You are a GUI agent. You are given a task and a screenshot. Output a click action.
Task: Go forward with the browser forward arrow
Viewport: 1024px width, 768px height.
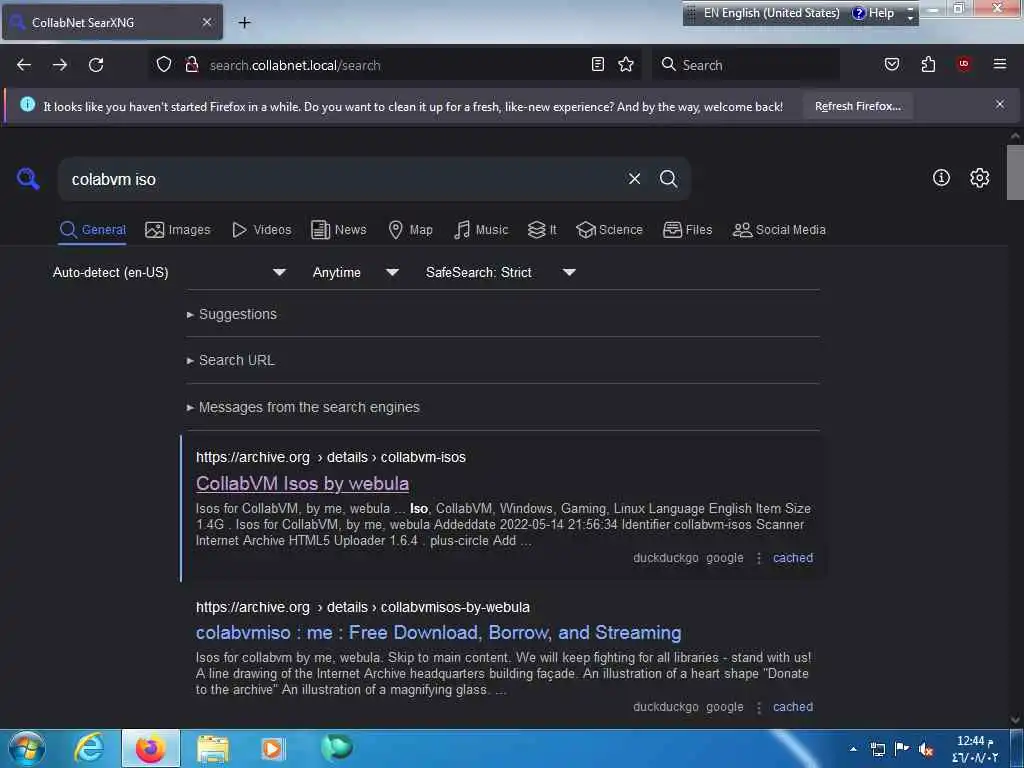point(60,65)
